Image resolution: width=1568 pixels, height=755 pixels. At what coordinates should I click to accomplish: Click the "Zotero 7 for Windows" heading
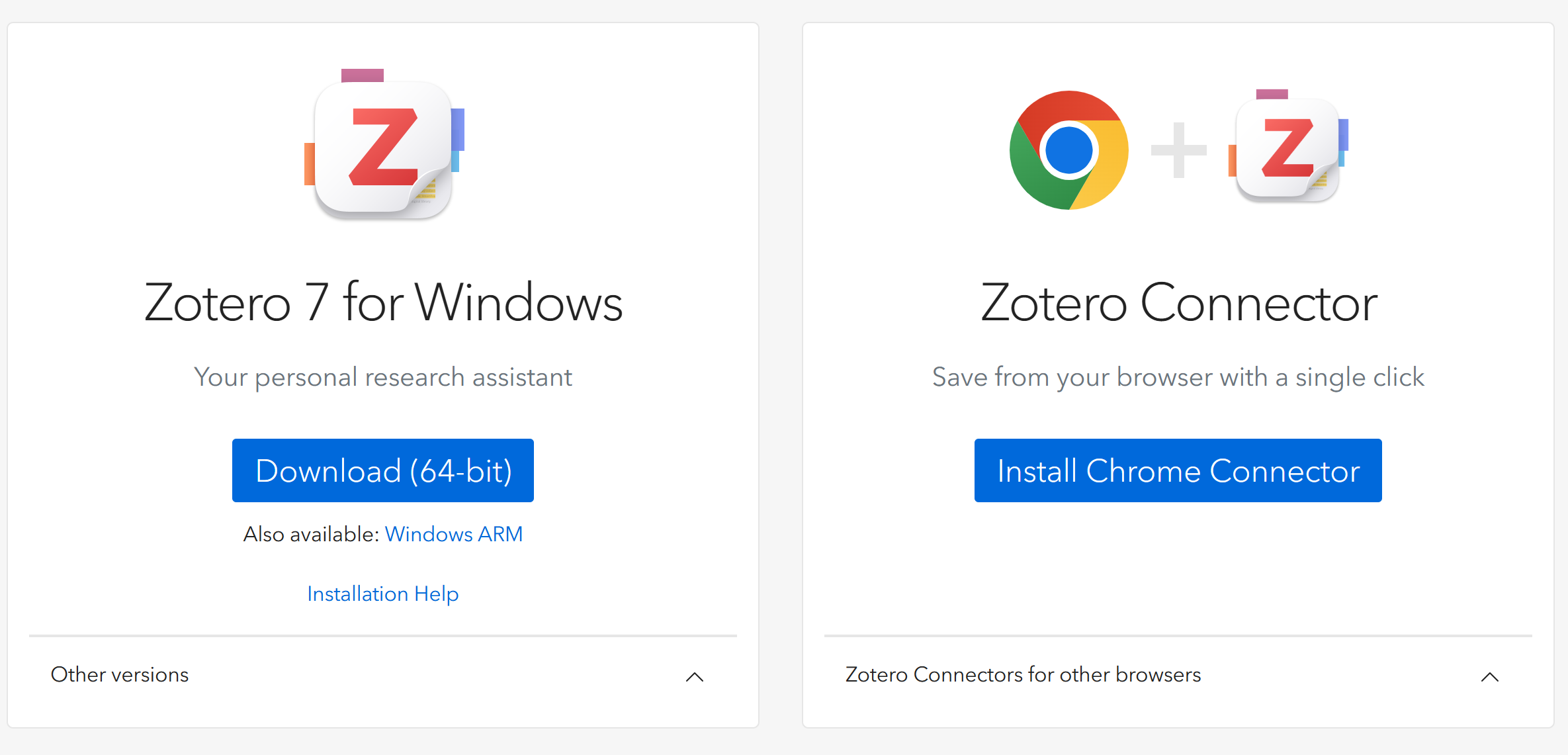tap(383, 302)
